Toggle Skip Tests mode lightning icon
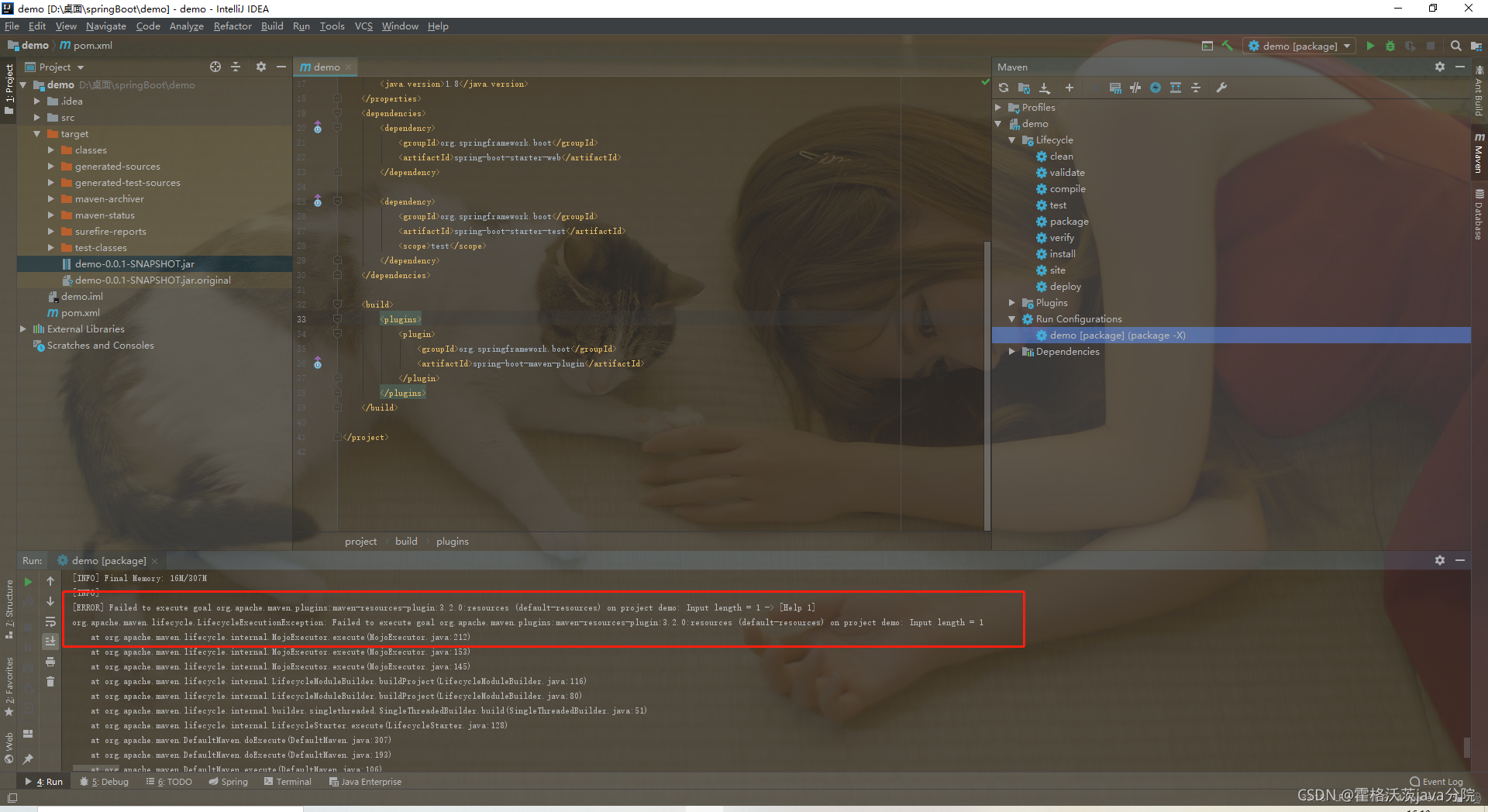Viewport: 1488px width, 812px height. point(1156,88)
